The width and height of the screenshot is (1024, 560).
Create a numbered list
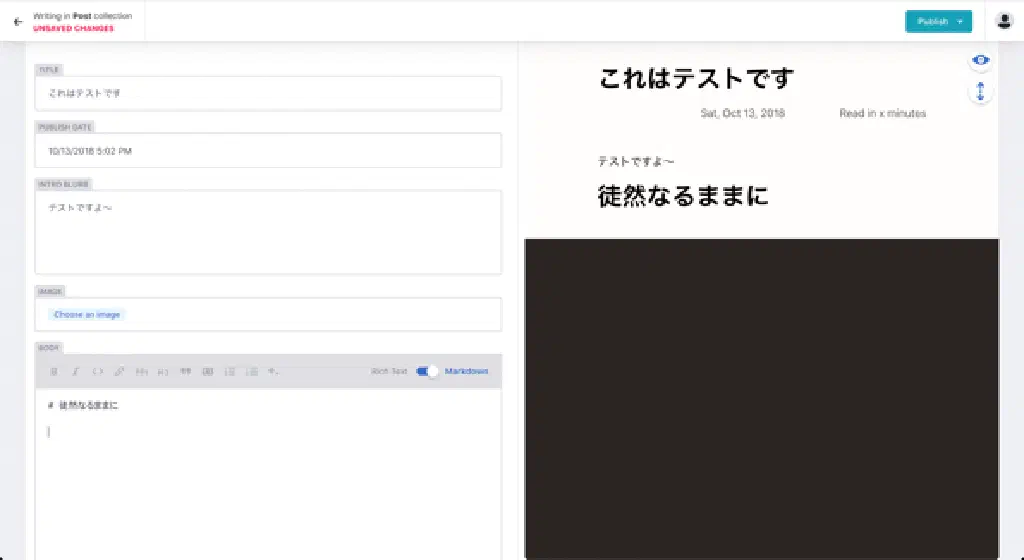(252, 372)
